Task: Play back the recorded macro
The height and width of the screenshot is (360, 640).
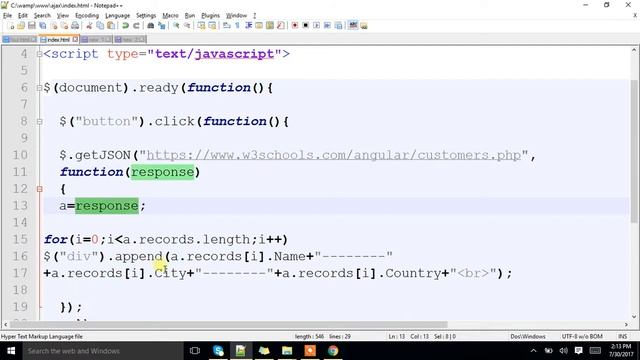Action: click(x=316, y=26)
